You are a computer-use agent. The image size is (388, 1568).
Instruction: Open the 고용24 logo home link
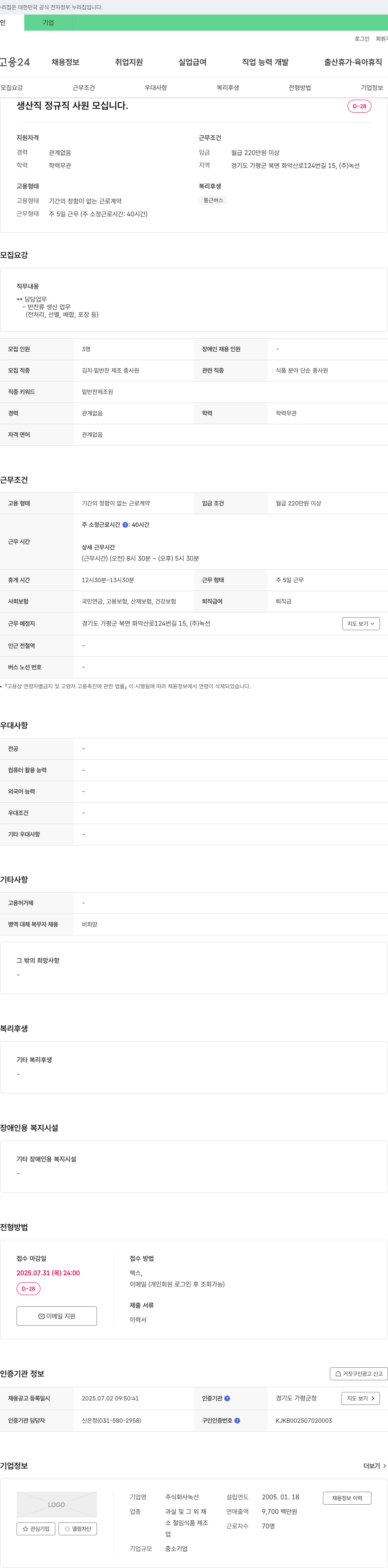(15, 62)
